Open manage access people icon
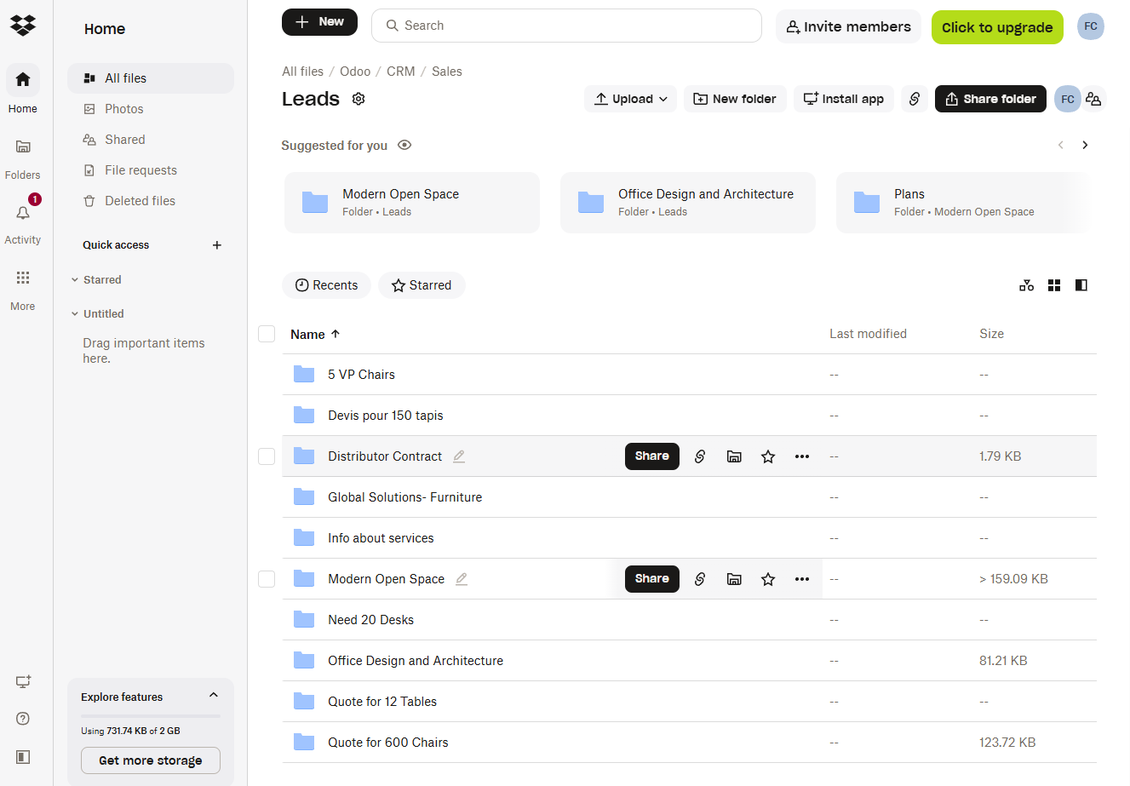 1093,99
